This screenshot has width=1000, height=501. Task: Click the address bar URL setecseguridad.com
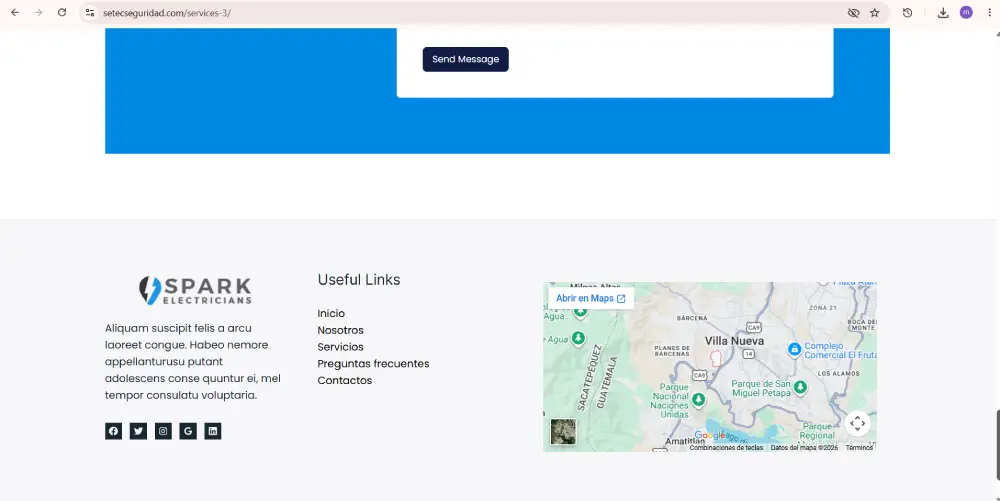tap(167, 13)
